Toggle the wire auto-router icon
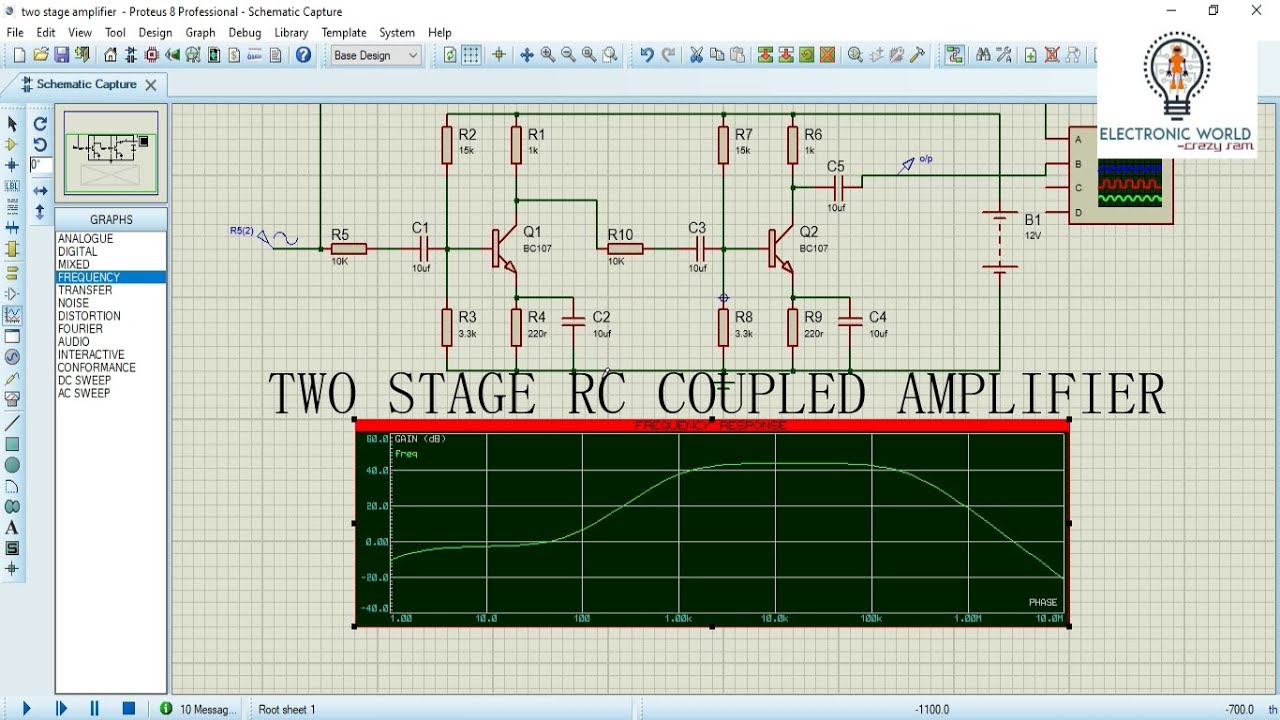The width and height of the screenshot is (1280, 720). tap(955, 55)
